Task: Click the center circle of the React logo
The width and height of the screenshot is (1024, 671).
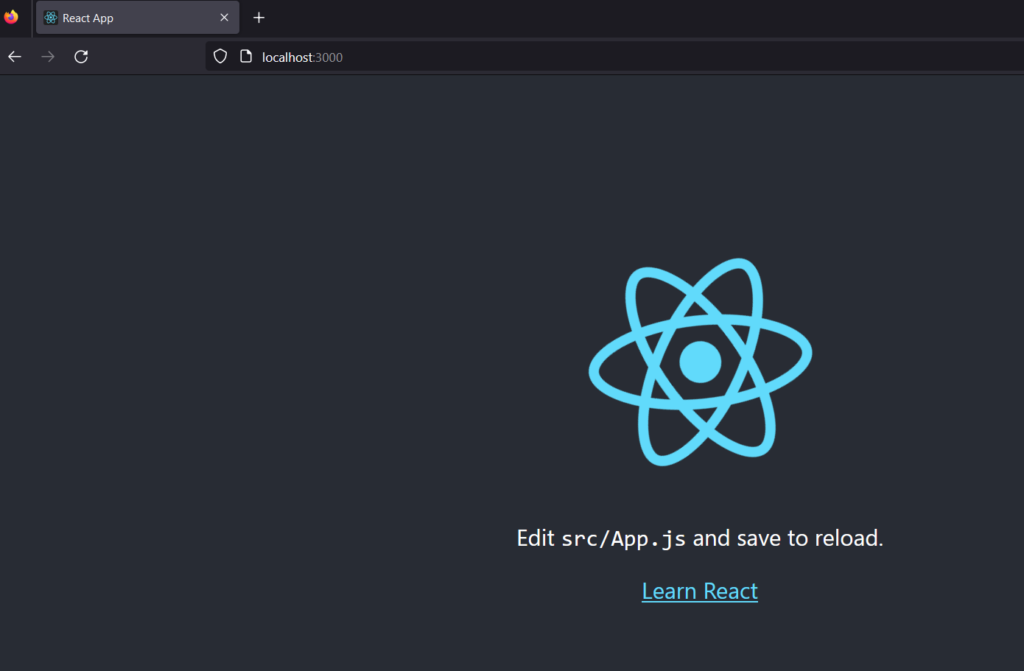Action: (x=700, y=362)
